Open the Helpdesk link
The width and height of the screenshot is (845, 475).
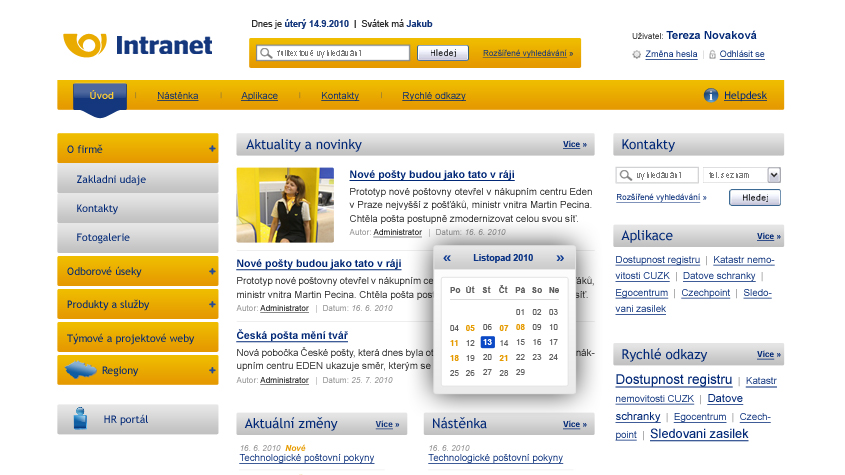coord(745,95)
